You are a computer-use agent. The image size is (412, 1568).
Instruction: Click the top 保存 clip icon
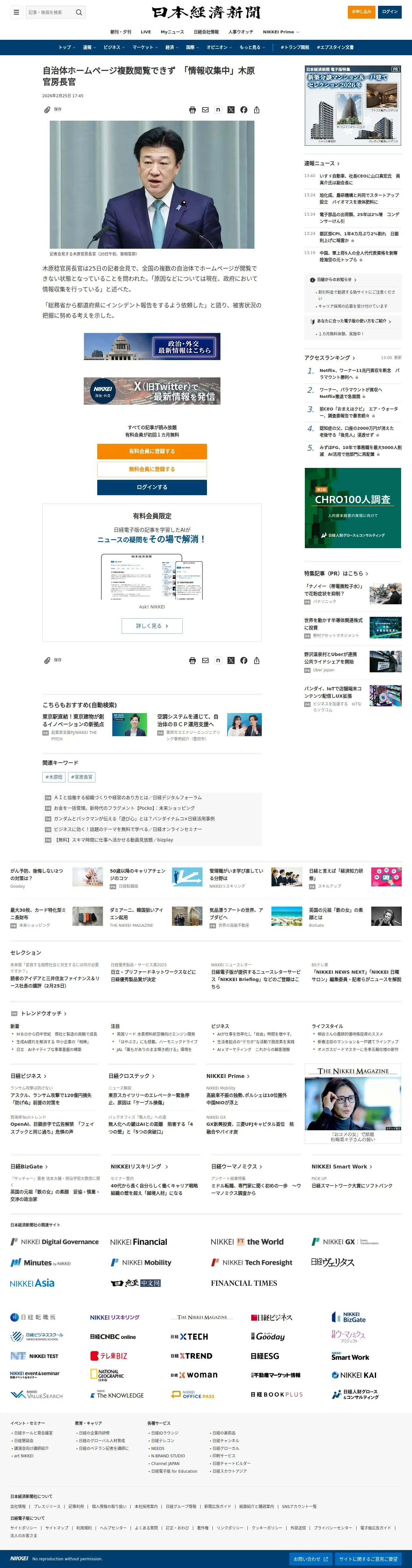click(x=47, y=109)
